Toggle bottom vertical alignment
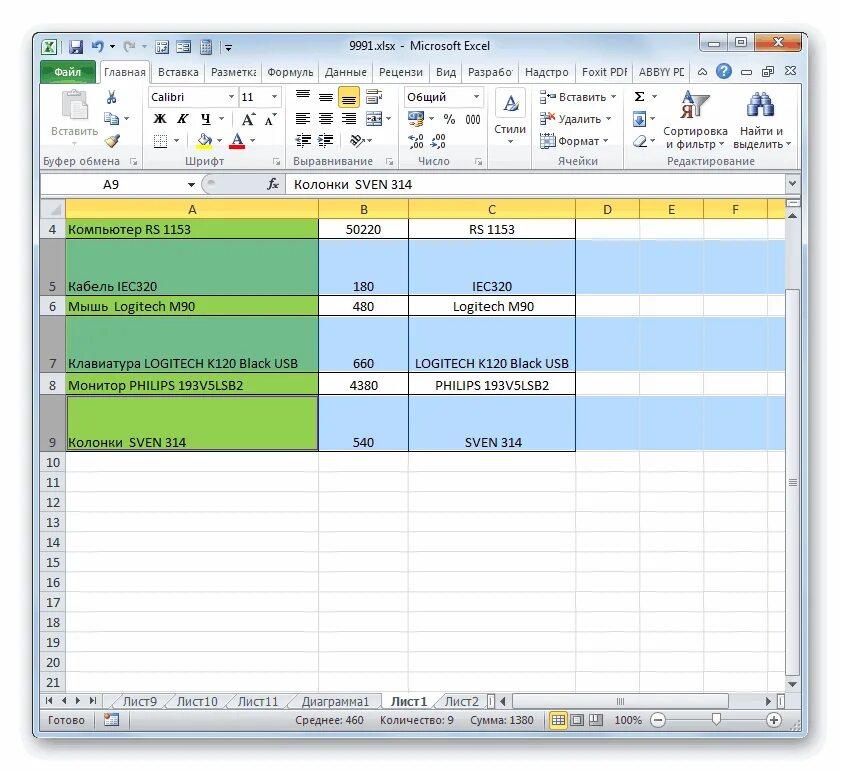The width and height of the screenshot is (841, 771). [349, 98]
